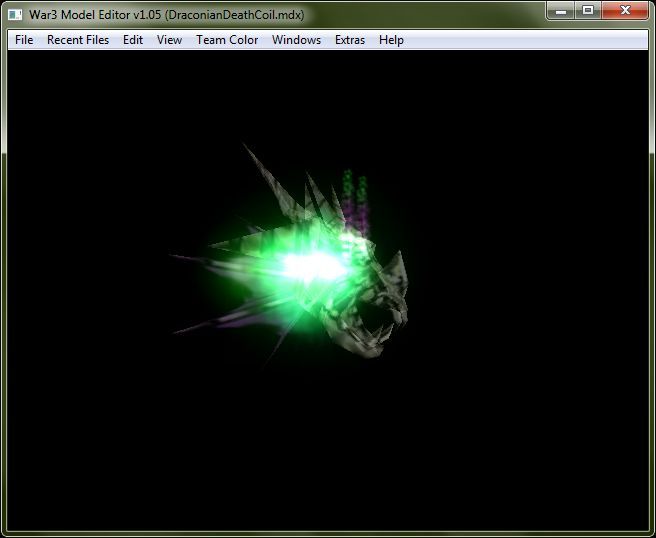Open the Edit menu
Screen dimensions: 656x538
[x=133, y=40]
